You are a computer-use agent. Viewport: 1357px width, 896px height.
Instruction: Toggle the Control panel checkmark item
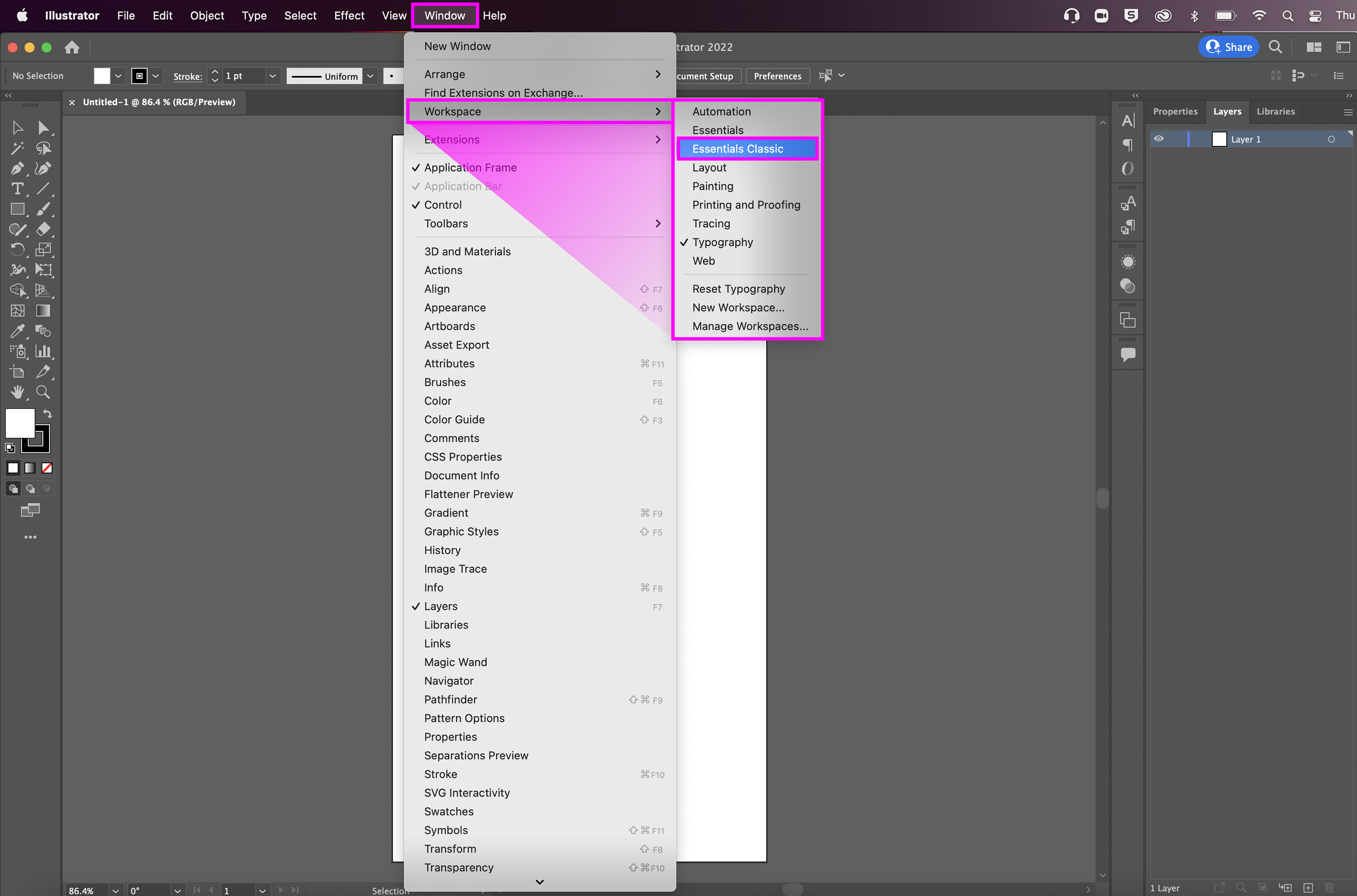(x=442, y=204)
